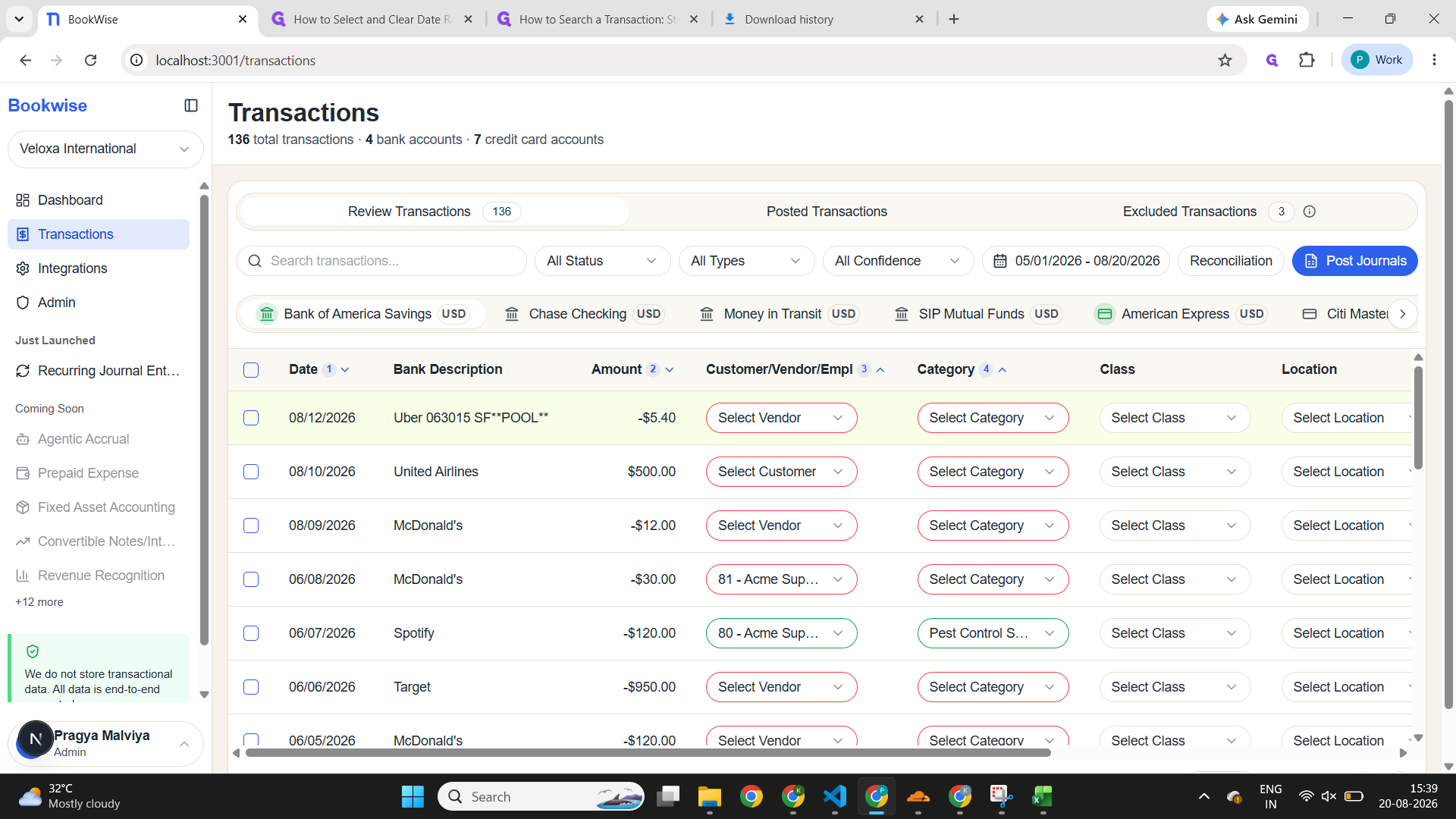Sort by the Date column header
Viewport: 1456px width, 819px height.
point(318,369)
